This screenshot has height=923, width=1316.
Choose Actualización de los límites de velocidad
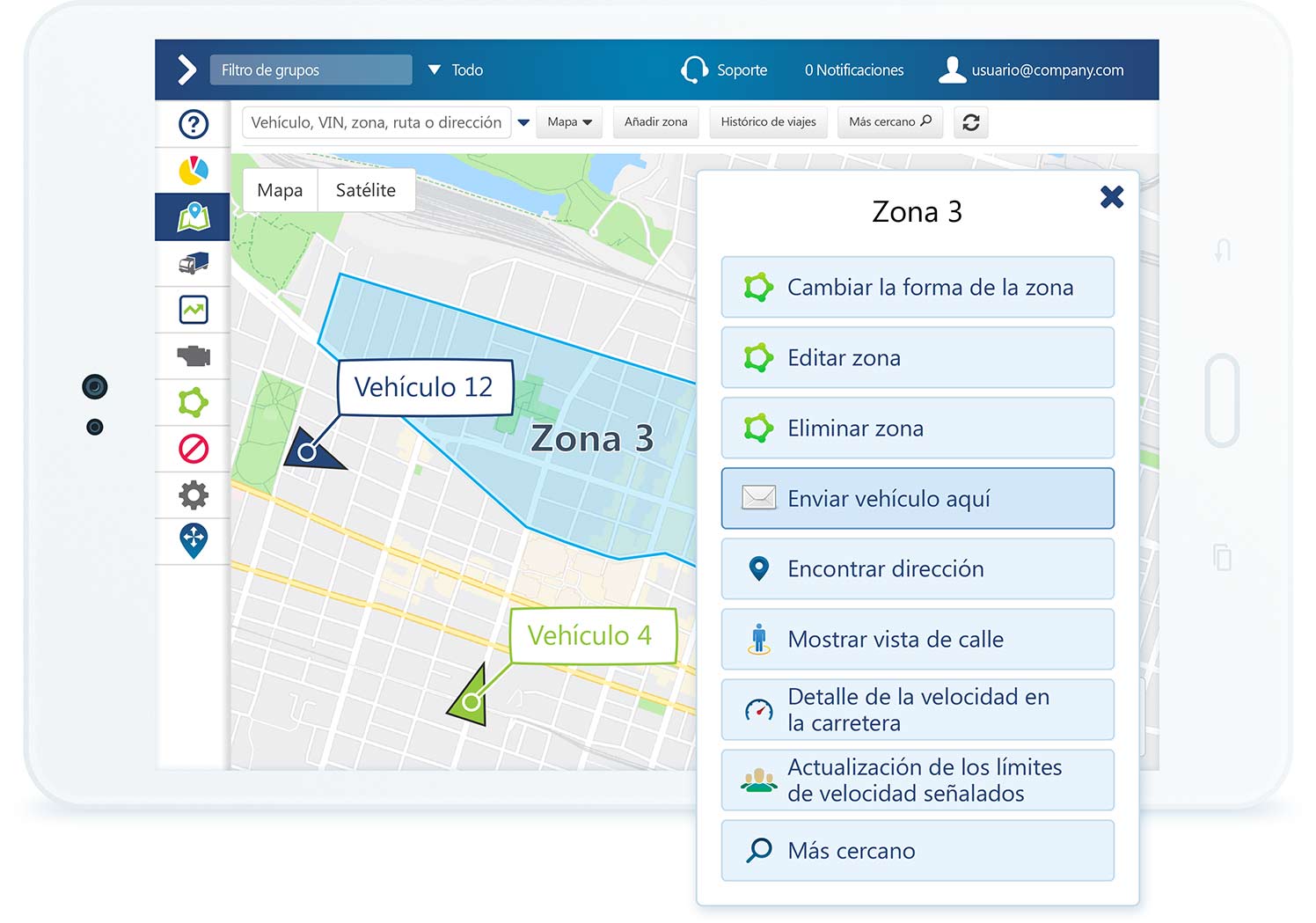(918, 780)
